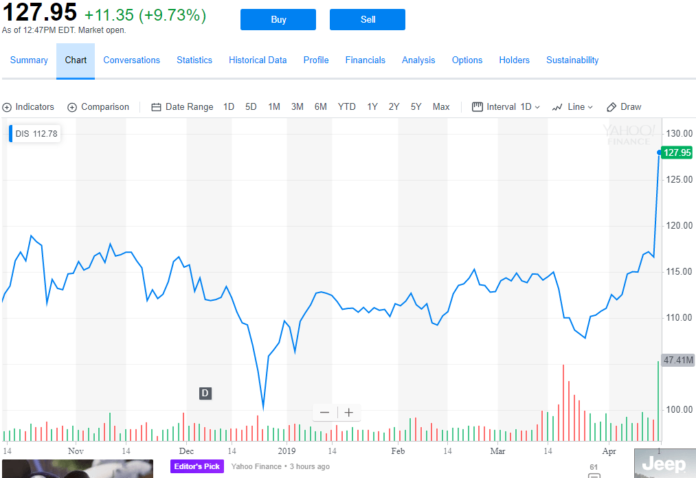The image size is (696, 478).
Task: Click the Comparison plus icon
Action: click(x=72, y=107)
